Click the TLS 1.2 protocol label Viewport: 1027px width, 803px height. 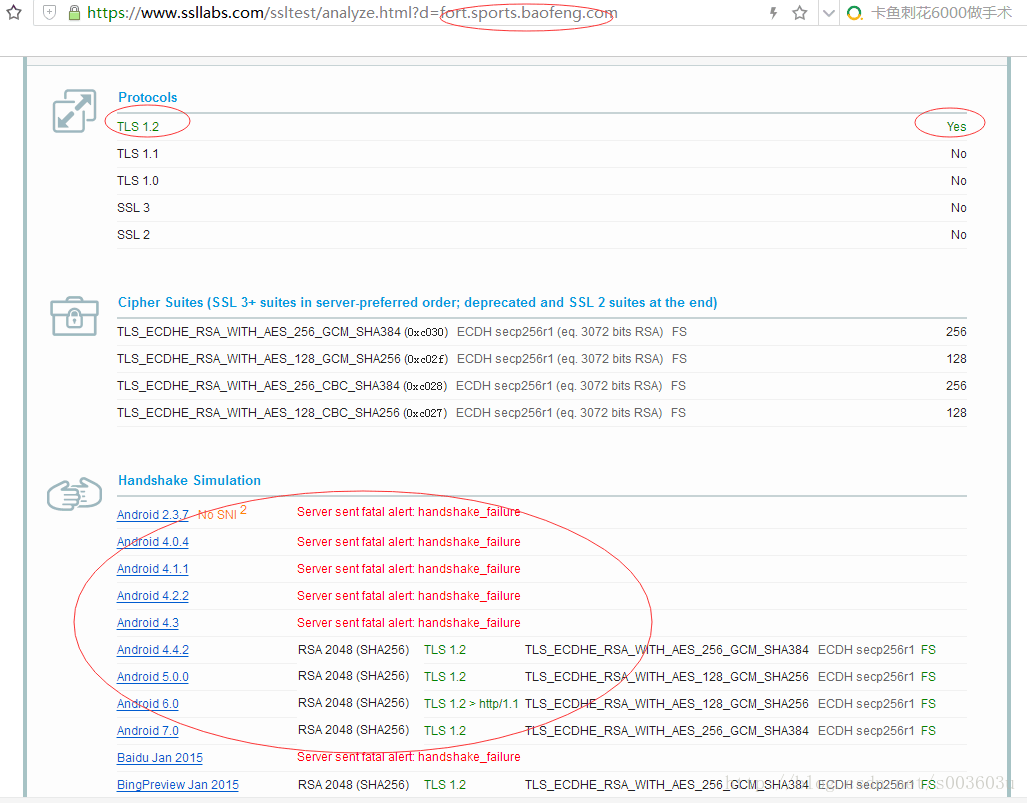coord(138,126)
